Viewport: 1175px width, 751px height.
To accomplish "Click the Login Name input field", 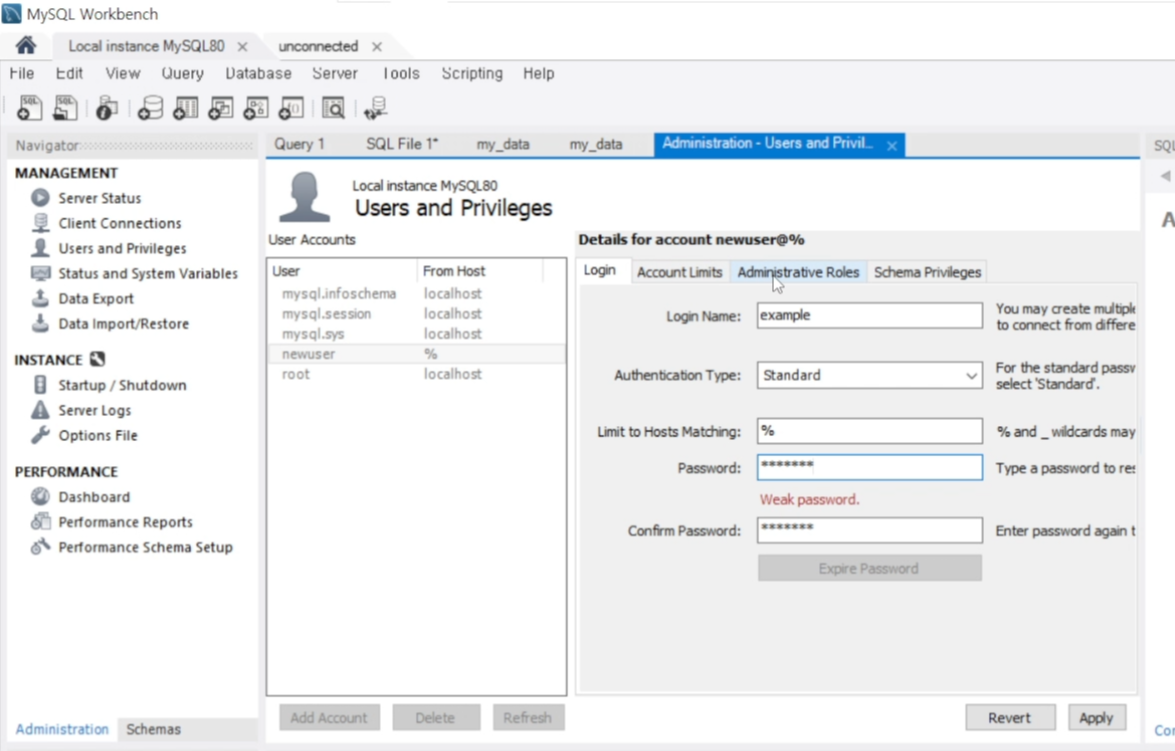I will point(869,316).
